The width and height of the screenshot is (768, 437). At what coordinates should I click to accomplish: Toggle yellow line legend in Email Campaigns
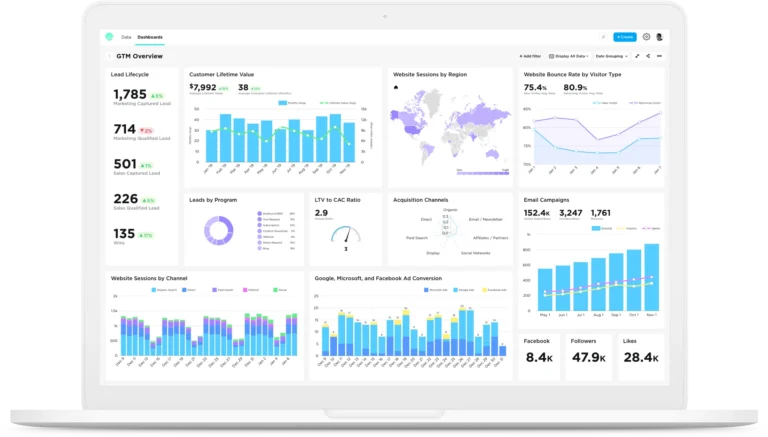click(x=627, y=228)
